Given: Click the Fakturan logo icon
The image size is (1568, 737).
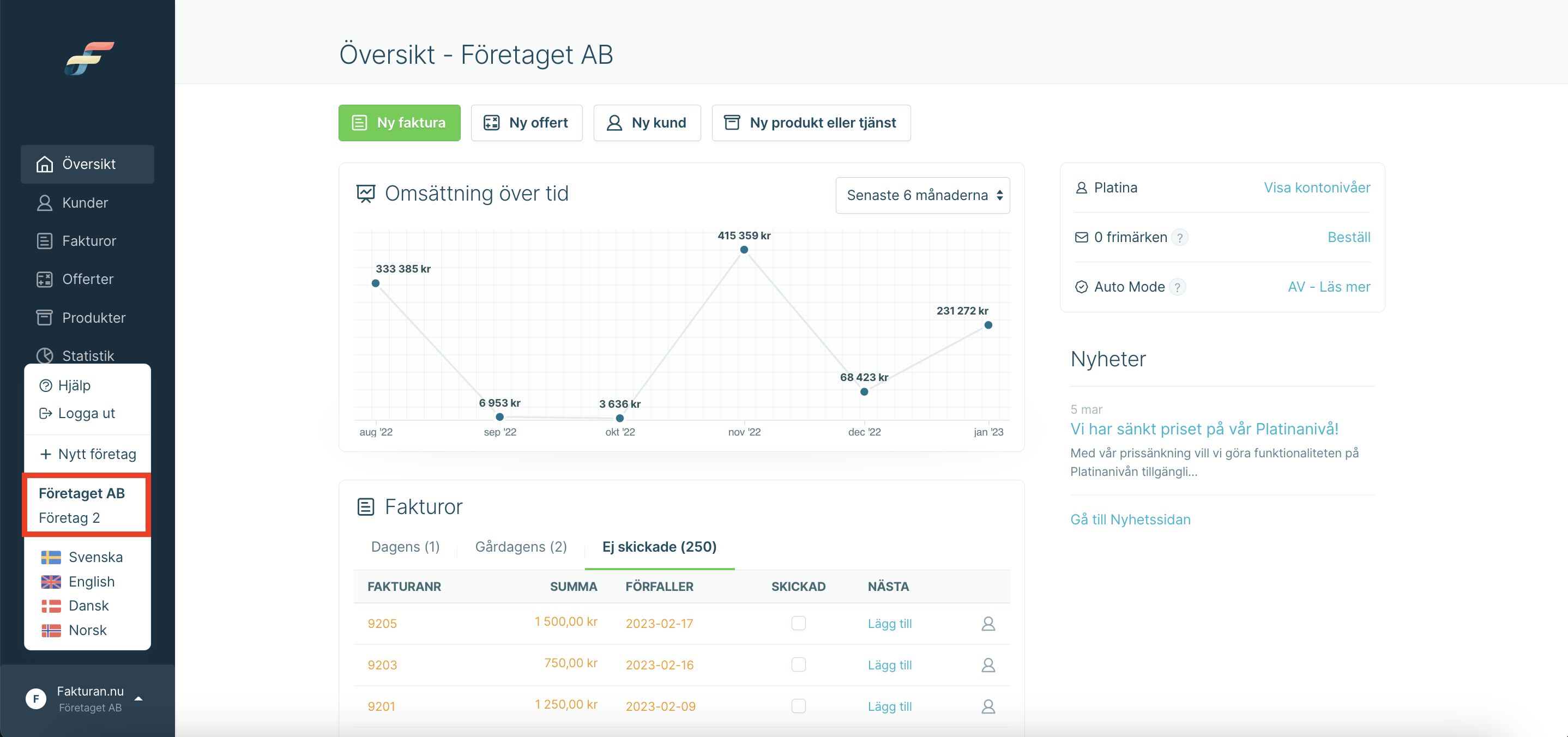Looking at the screenshot, I should 89,58.
